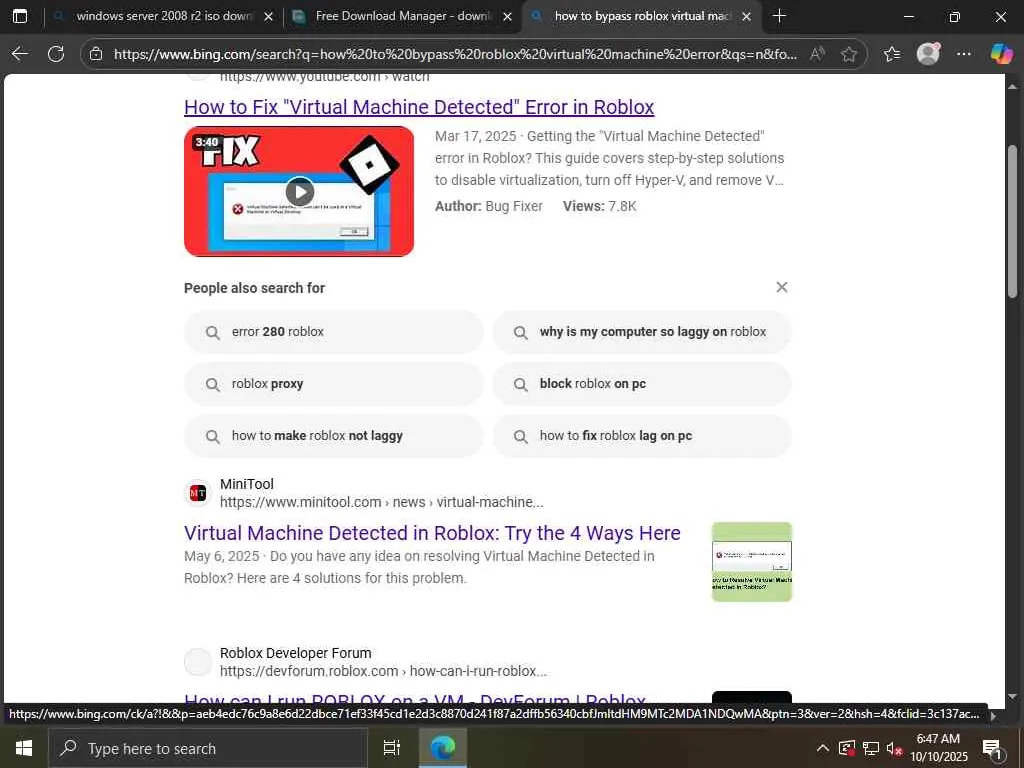Open Roblox Developer Forum site name
This screenshot has height=768, width=1024.
pyautogui.click(x=296, y=653)
